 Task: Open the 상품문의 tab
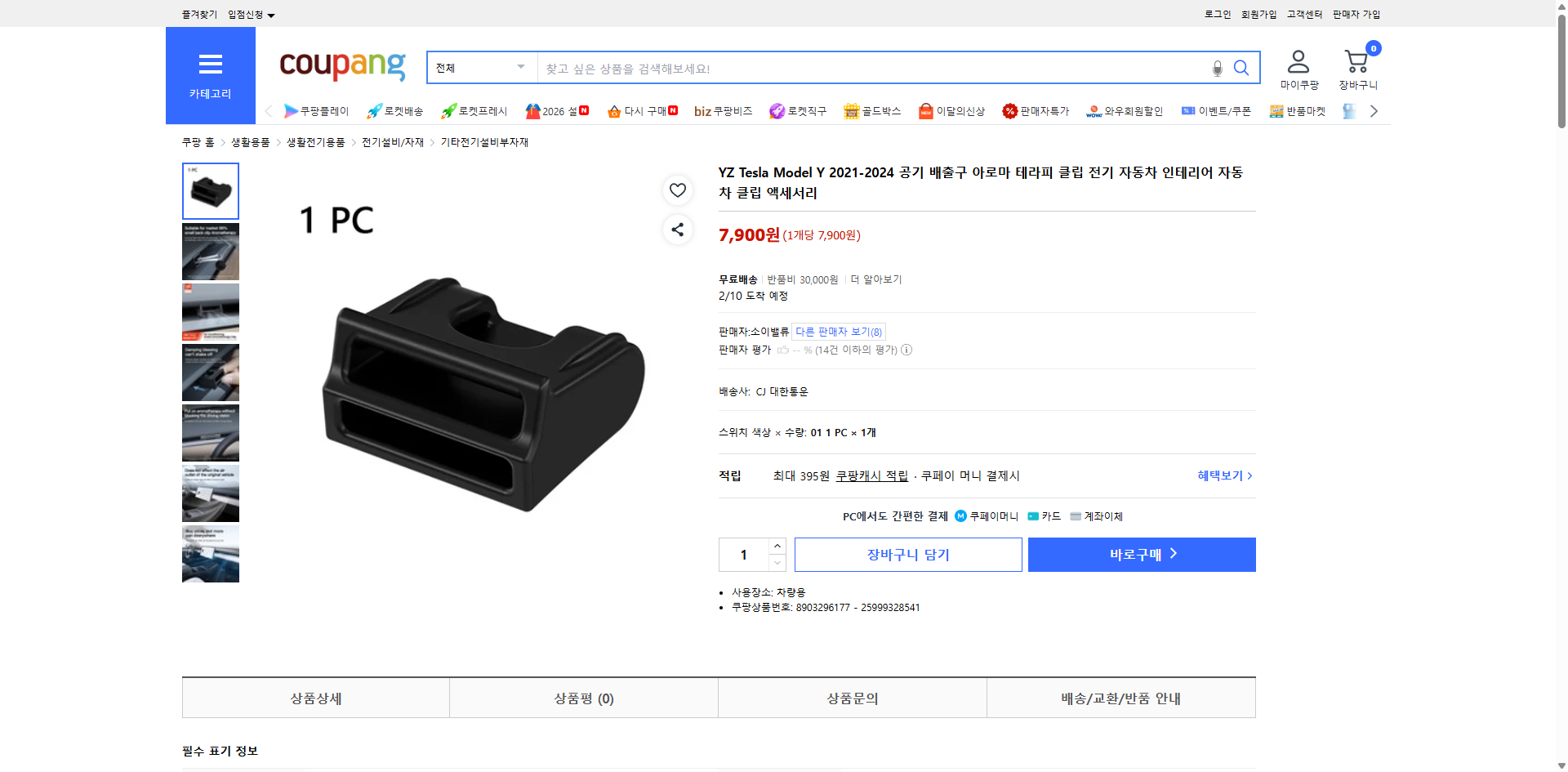(852, 698)
